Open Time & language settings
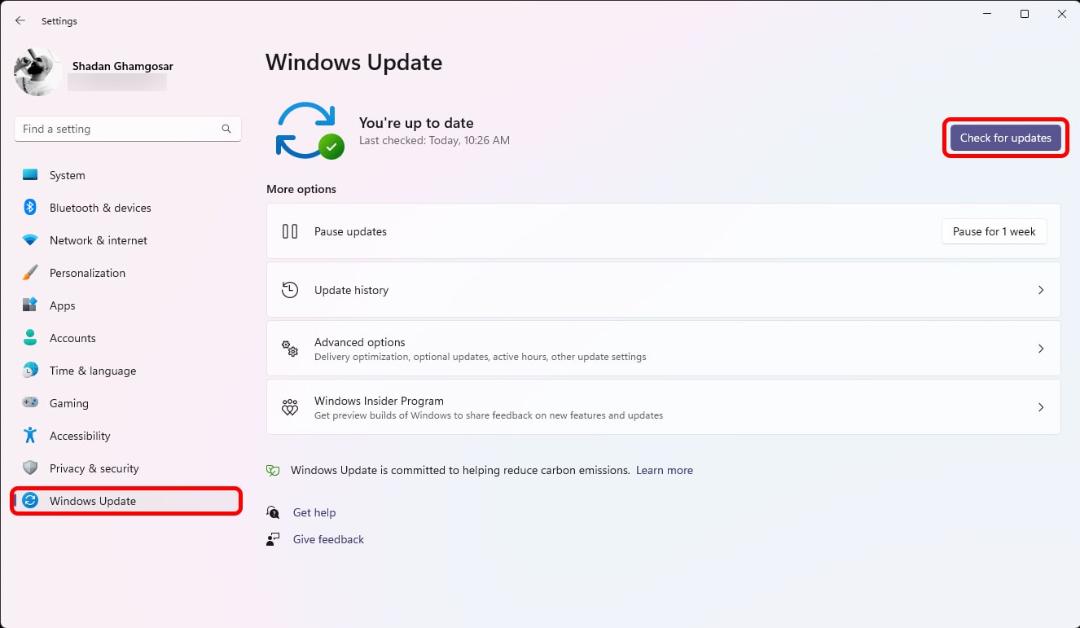Image resolution: width=1080 pixels, height=628 pixels. pos(127,370)
